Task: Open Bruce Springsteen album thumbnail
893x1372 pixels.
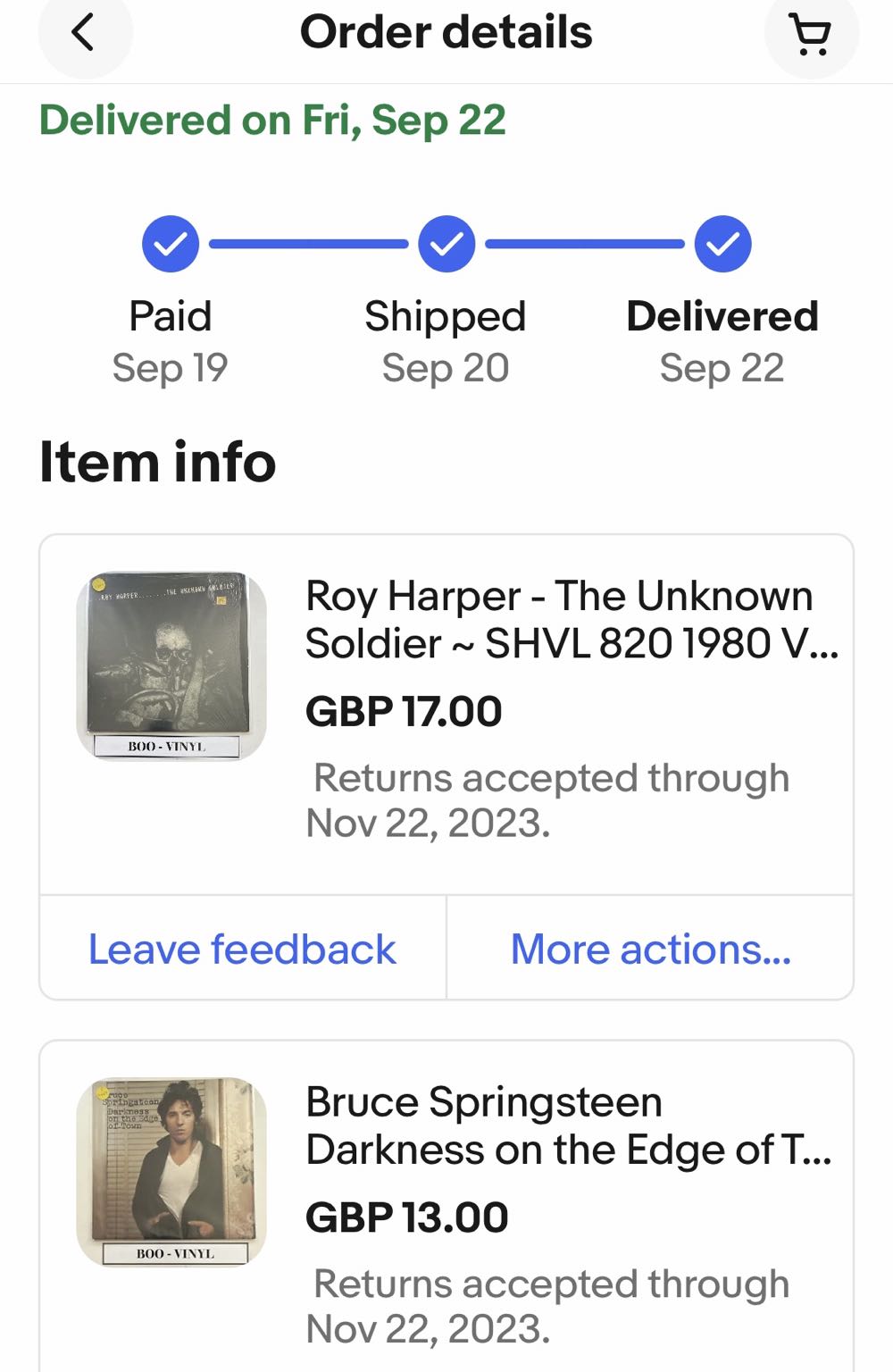Action: (171, 1172)
